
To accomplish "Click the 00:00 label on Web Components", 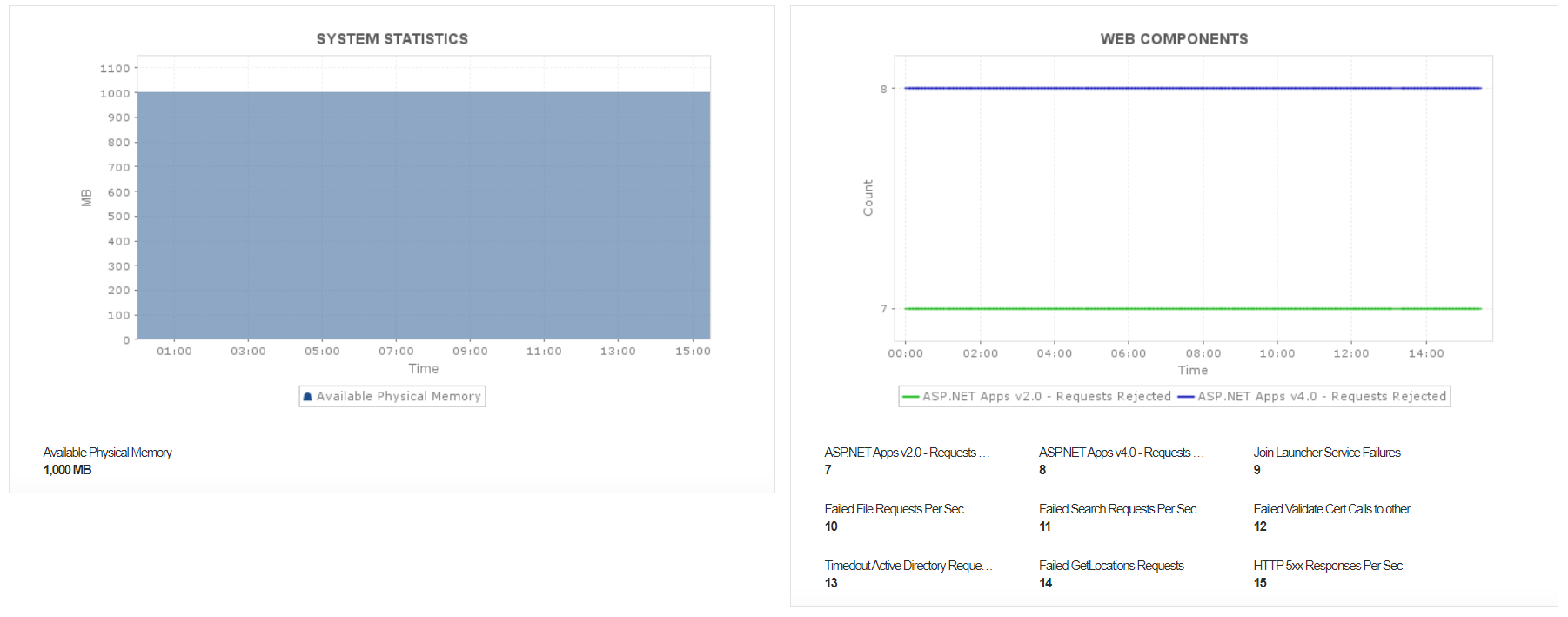I will (x=906, y=353).
